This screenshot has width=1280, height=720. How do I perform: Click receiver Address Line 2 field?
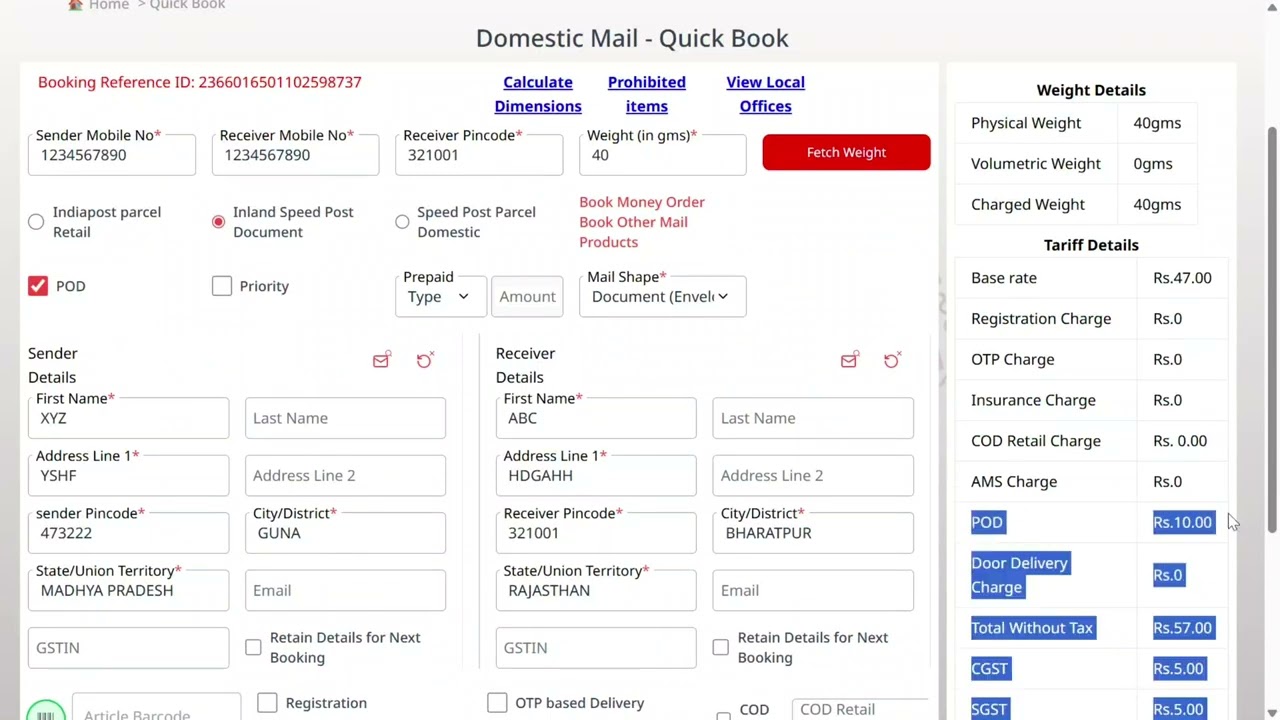coord(813,476)
